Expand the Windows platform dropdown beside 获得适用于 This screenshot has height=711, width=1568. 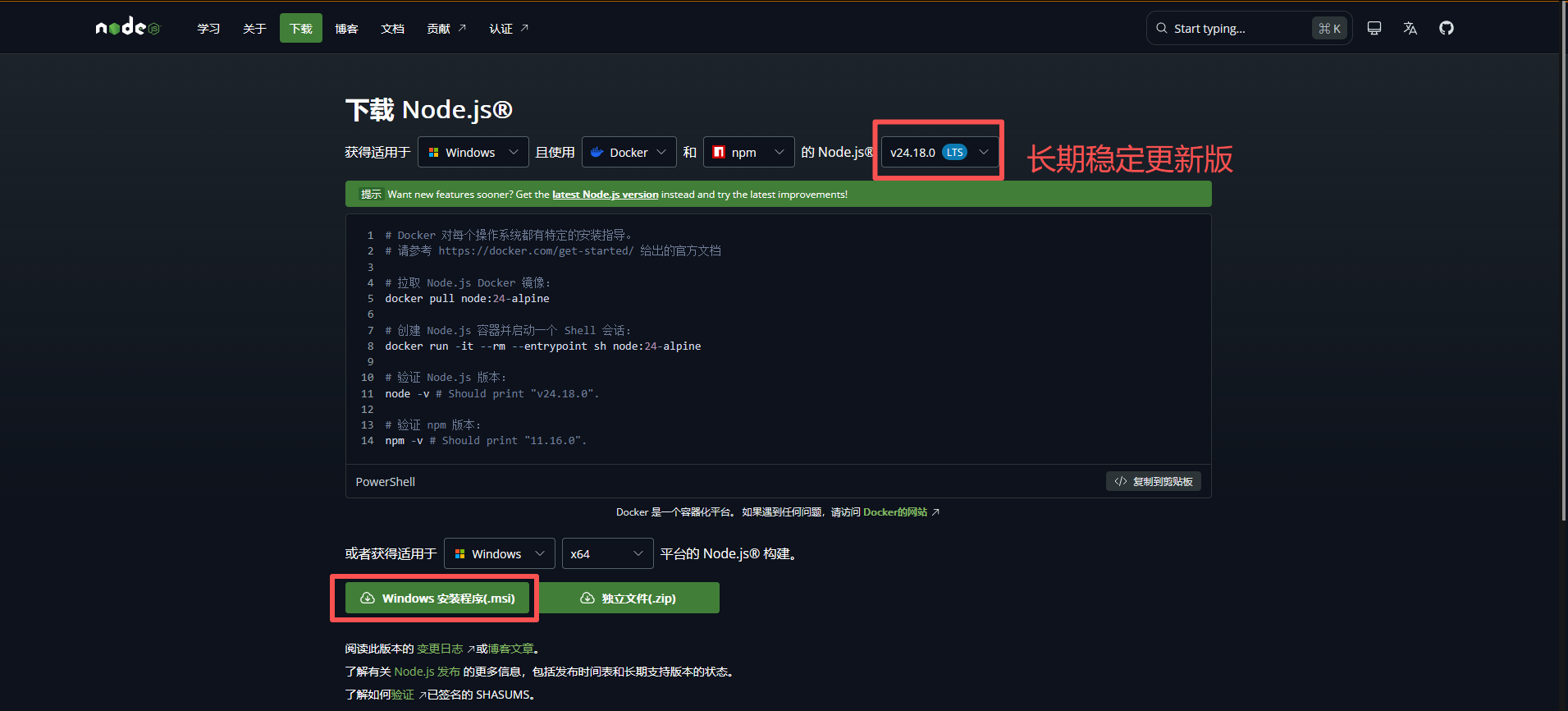pyautogui.click(x=473, y=152)
